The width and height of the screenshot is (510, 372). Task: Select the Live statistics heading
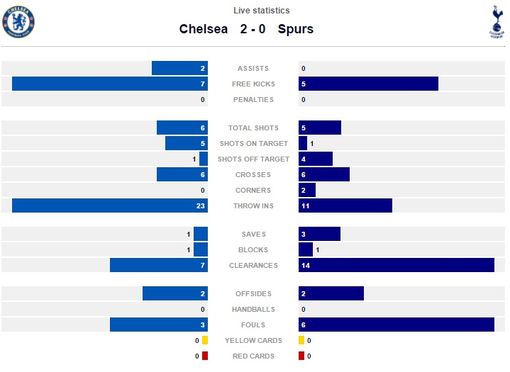point(261,11)
